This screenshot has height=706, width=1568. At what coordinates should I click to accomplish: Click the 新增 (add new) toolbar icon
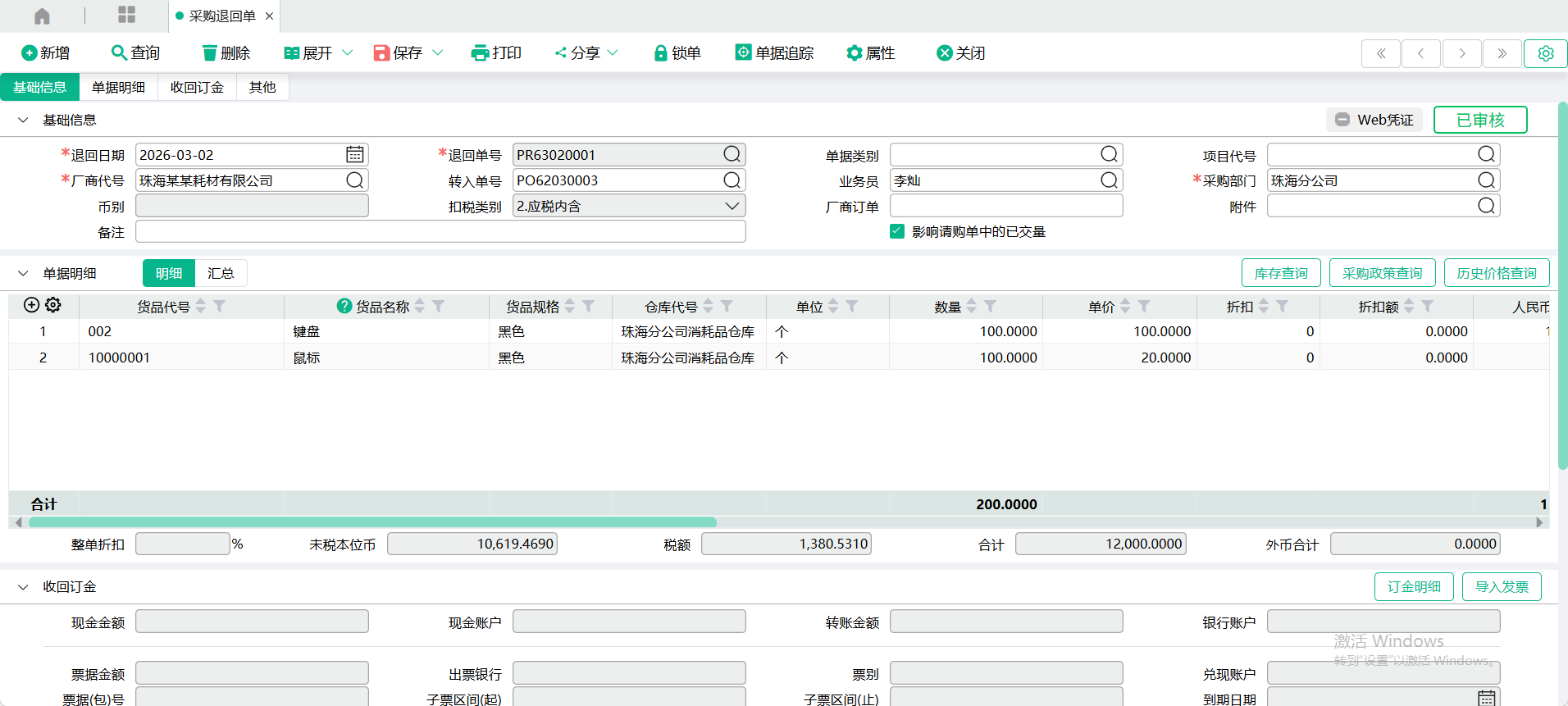[30, 53]
